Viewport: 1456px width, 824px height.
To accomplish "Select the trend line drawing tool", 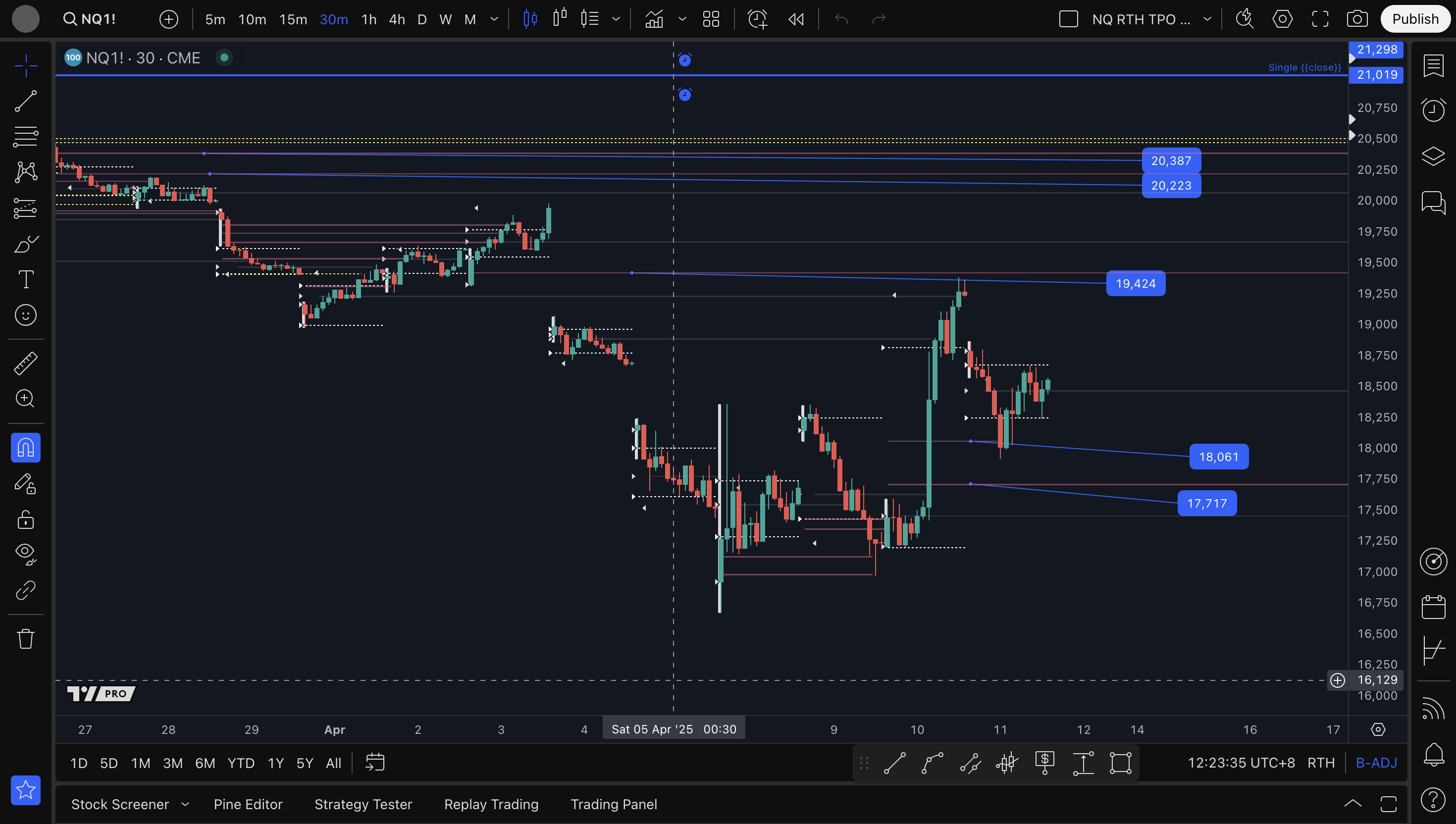I will [25, 102].
